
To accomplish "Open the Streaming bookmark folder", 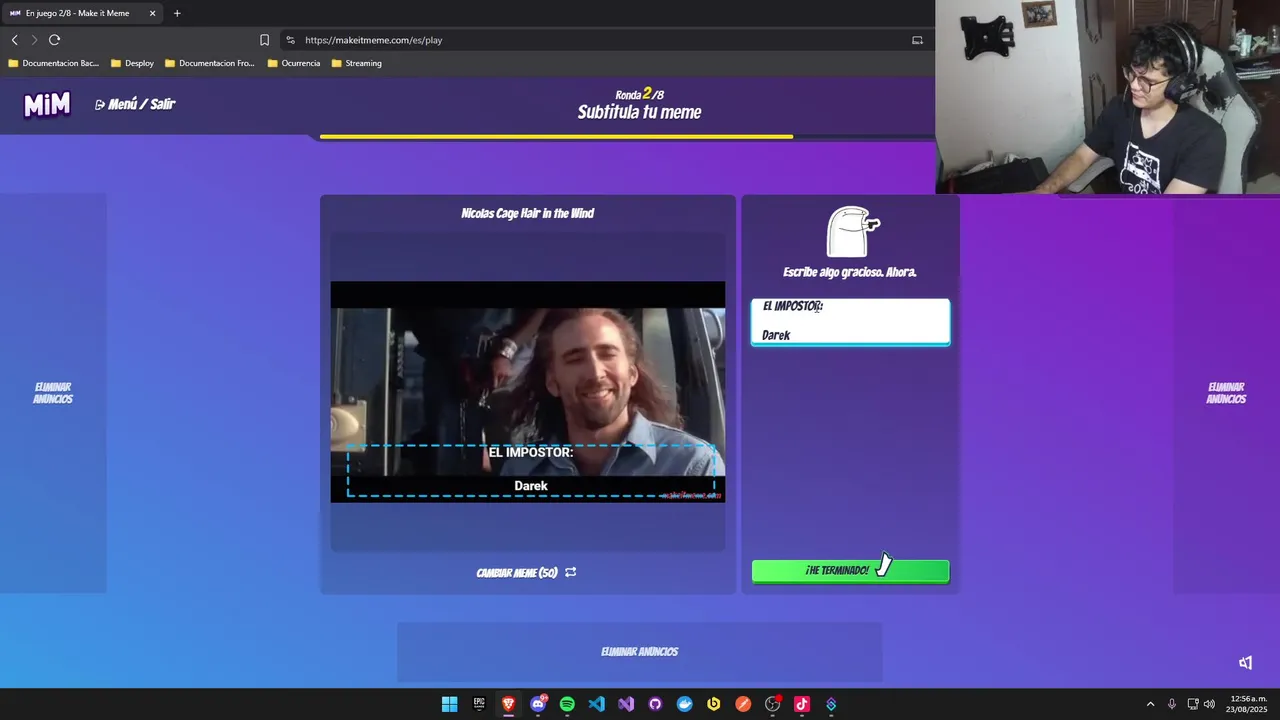I will point(357,63).
